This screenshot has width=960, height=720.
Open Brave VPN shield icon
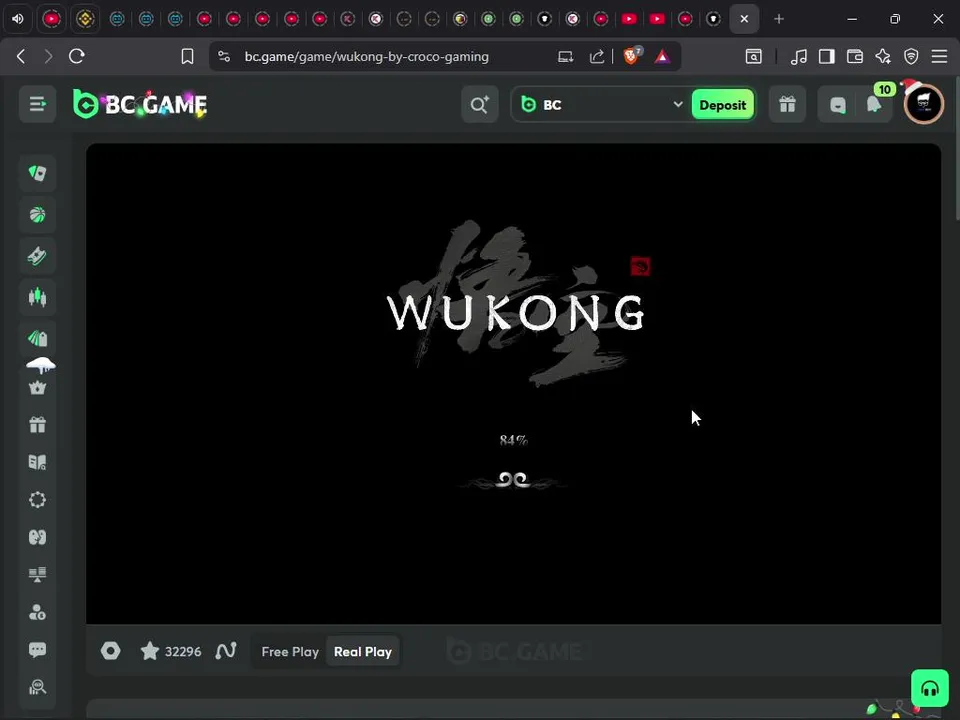pos(911,56)
